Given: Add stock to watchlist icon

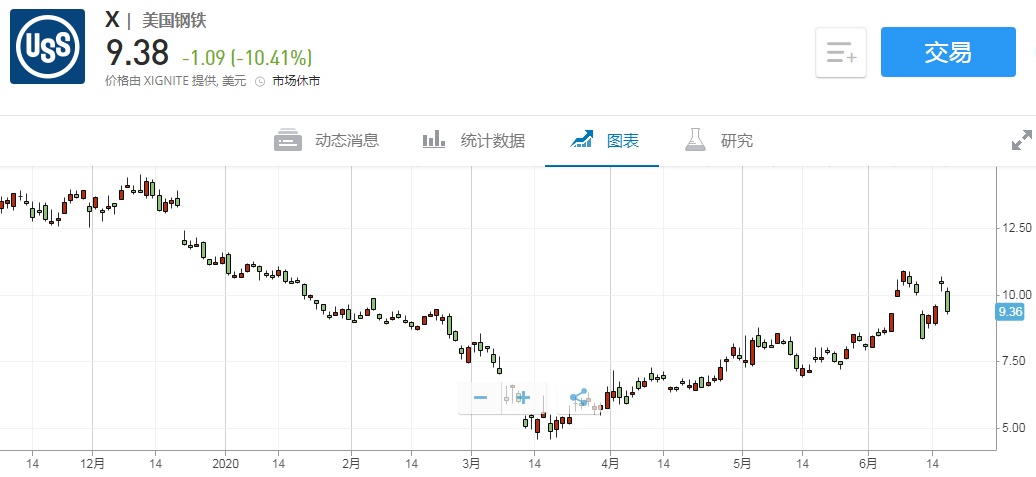Looking at the screenshot, I should click(x=841, y=53).
